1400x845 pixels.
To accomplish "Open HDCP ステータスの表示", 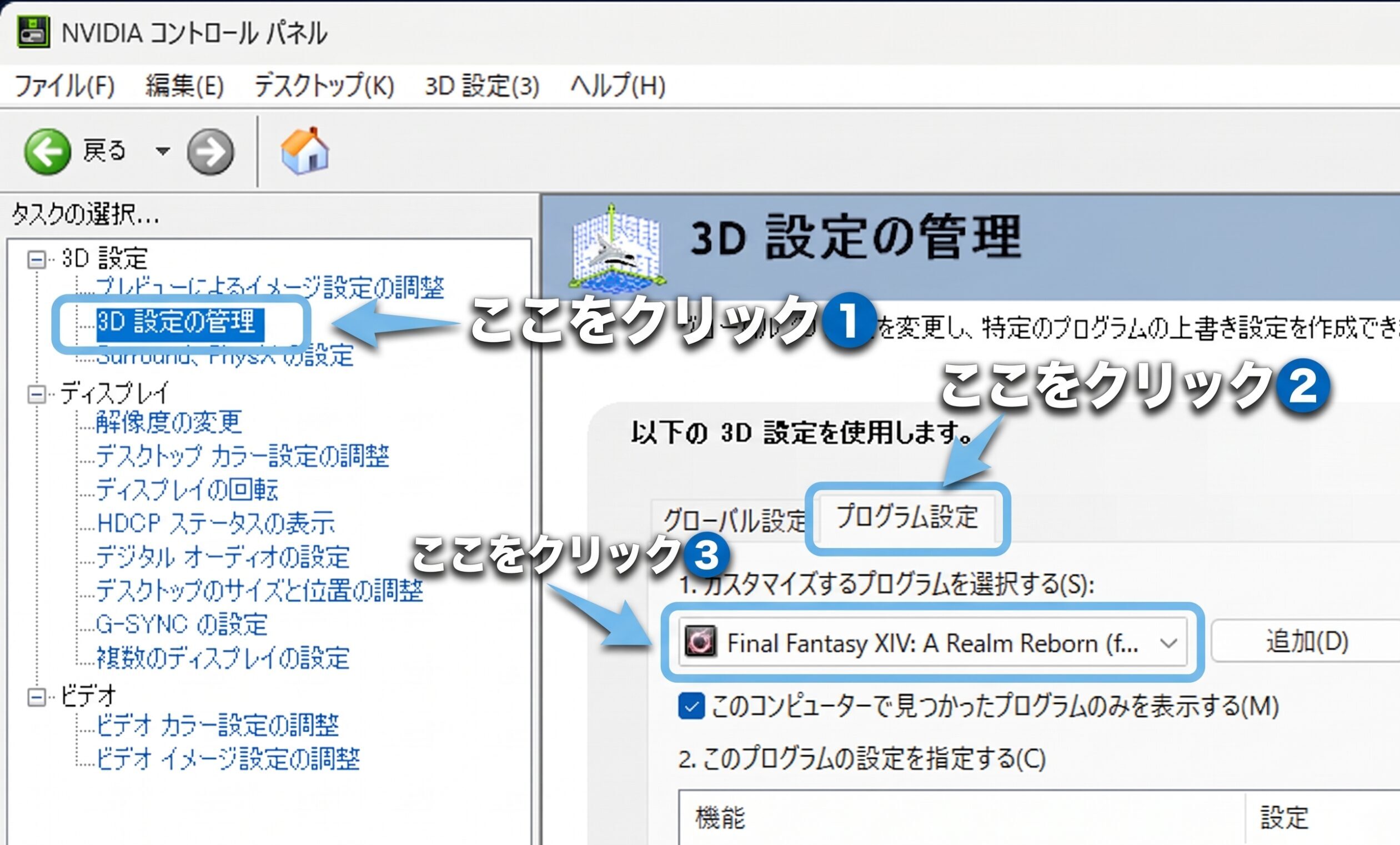I will point(215,523).
